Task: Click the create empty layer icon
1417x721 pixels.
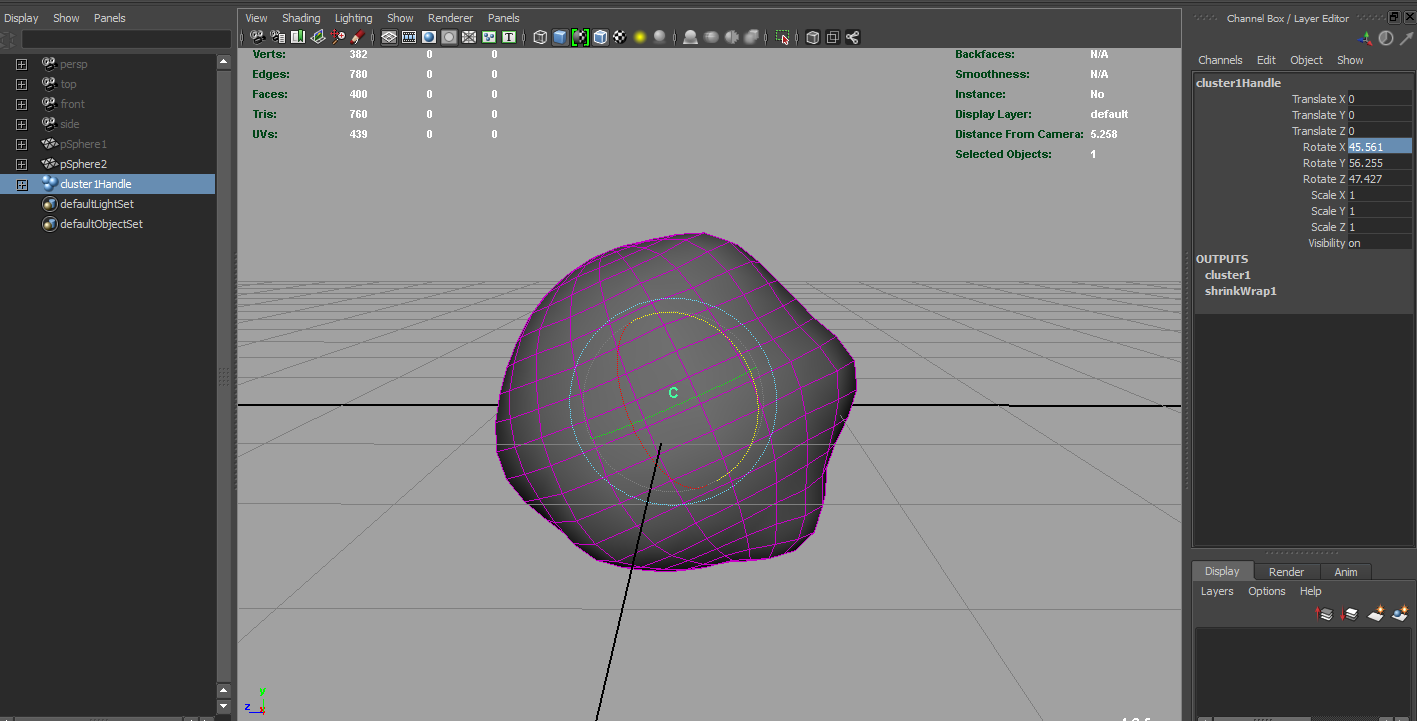Action: coord(1376,612)
